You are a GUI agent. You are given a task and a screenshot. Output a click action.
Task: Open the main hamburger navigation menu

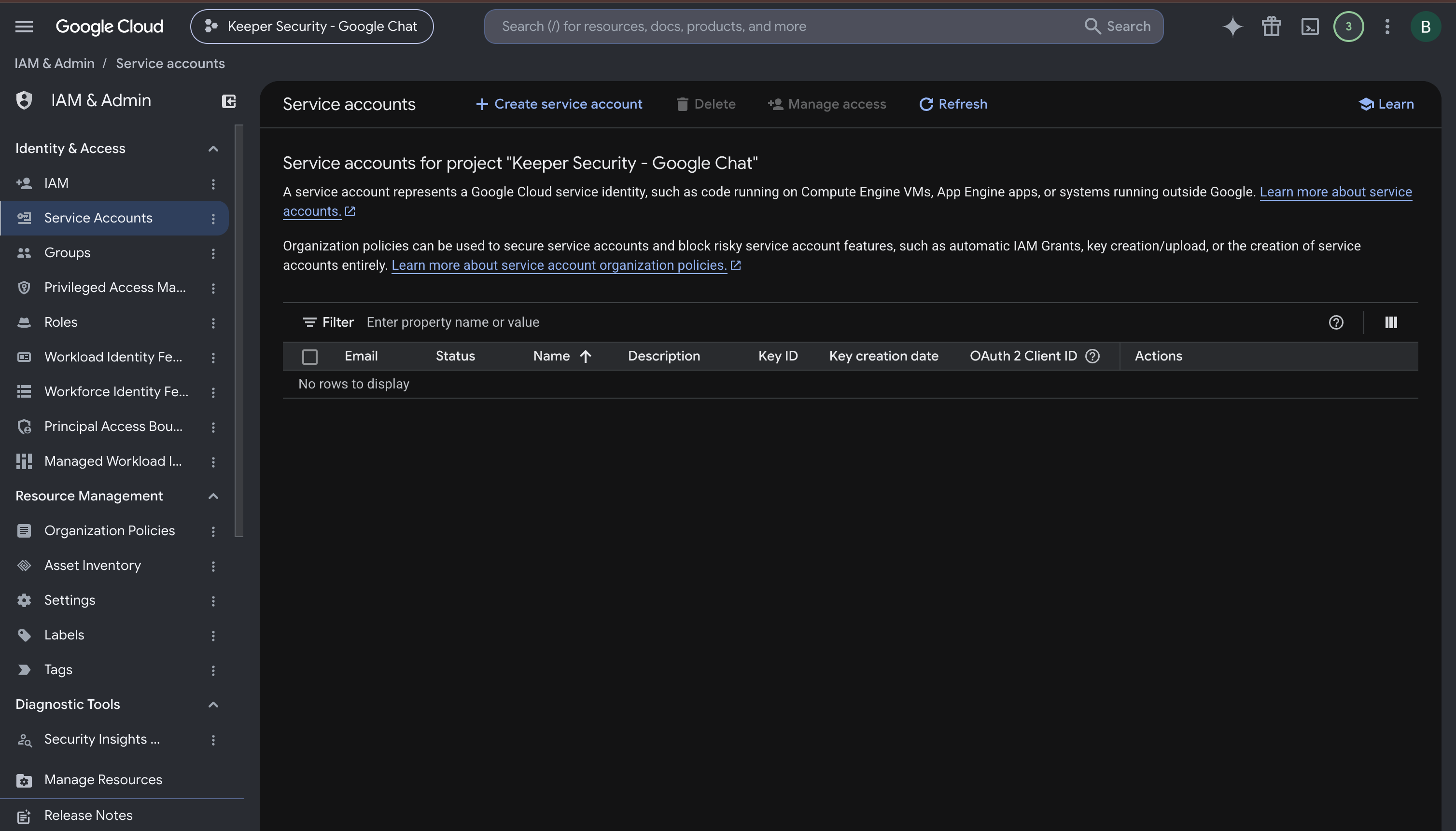tap(24, 26)
